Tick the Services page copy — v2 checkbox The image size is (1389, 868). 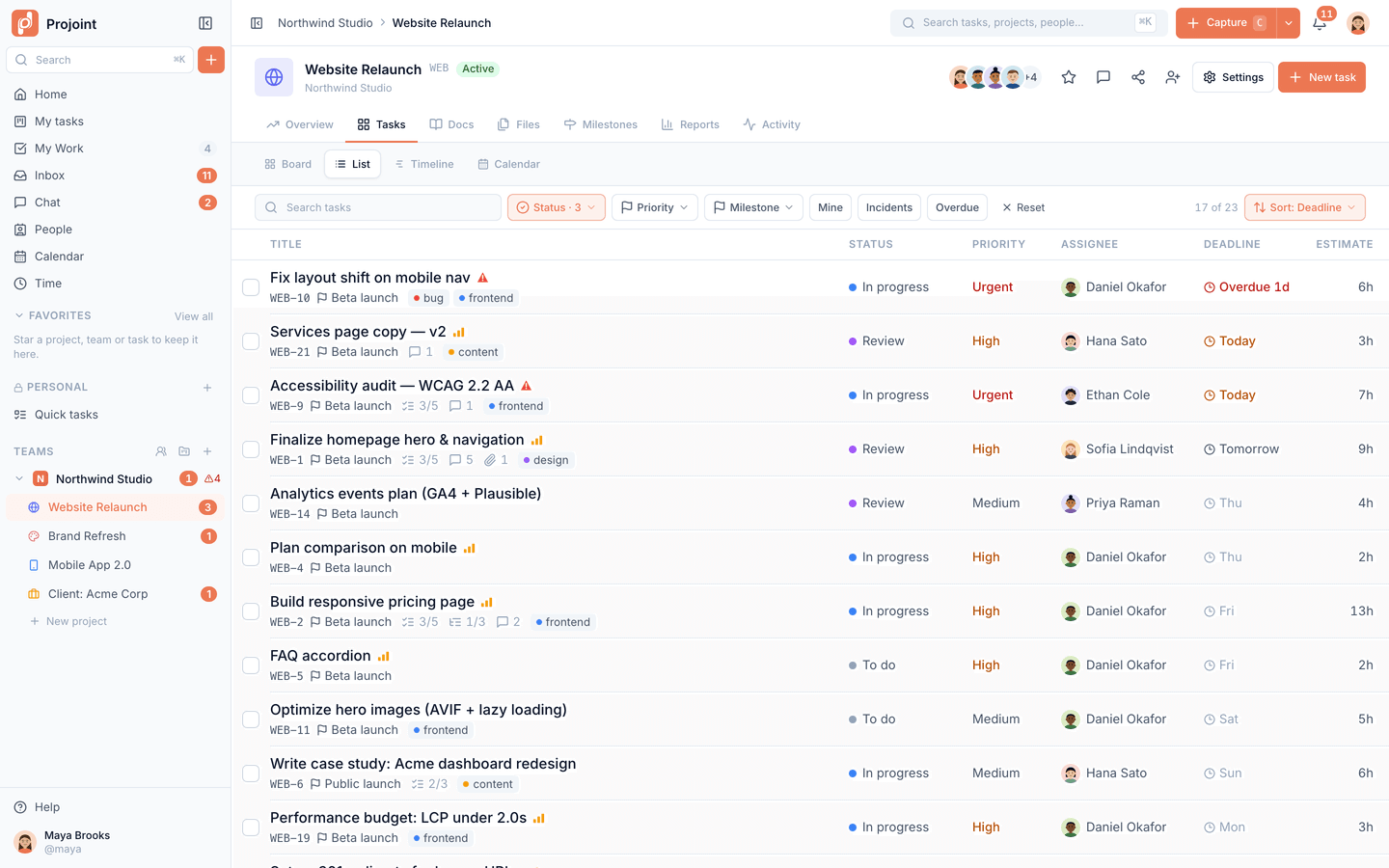pos(251,341)
